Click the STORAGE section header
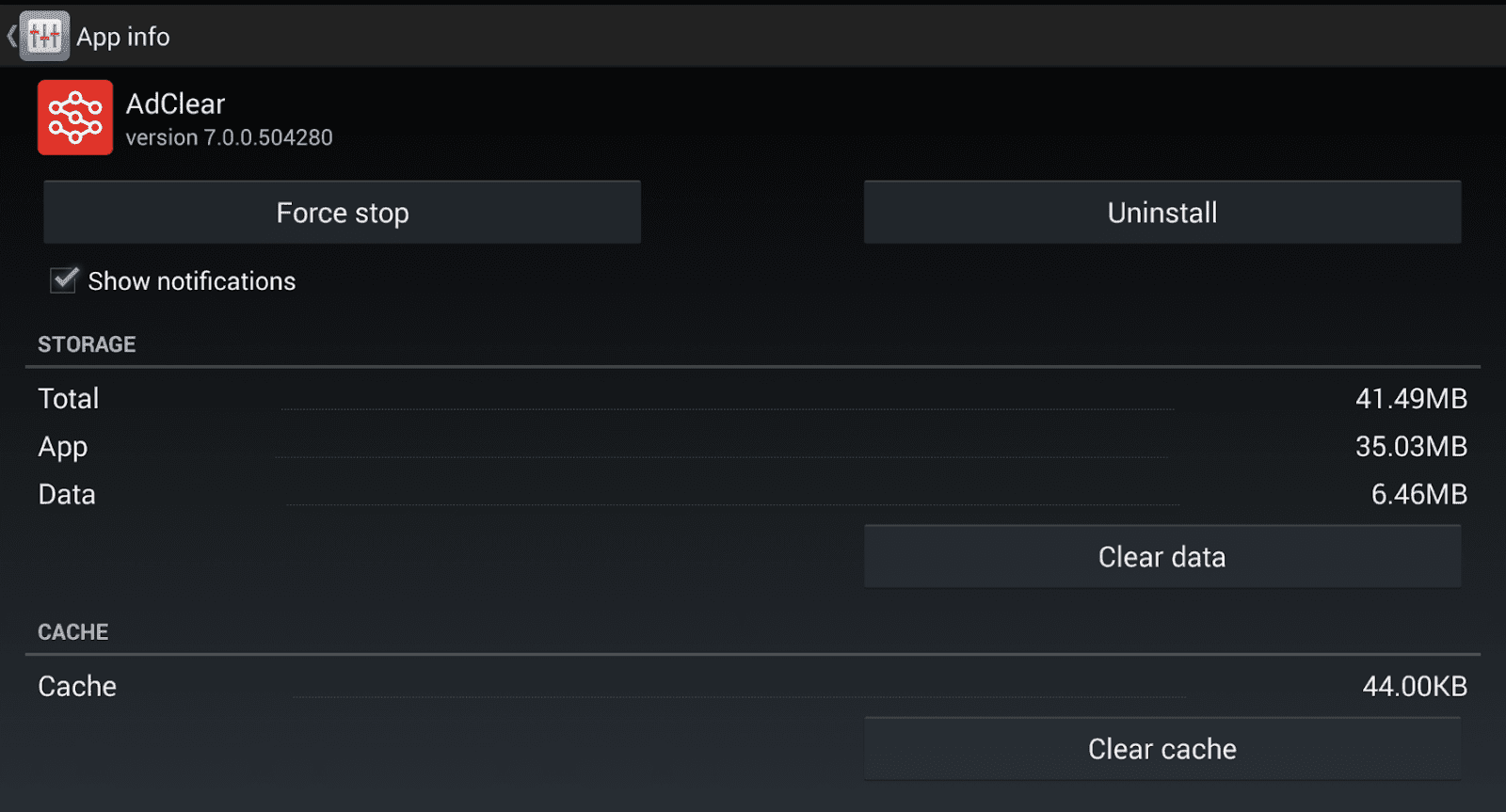The height and width of the screenshot is (812, 1506). tap(87, 344)
